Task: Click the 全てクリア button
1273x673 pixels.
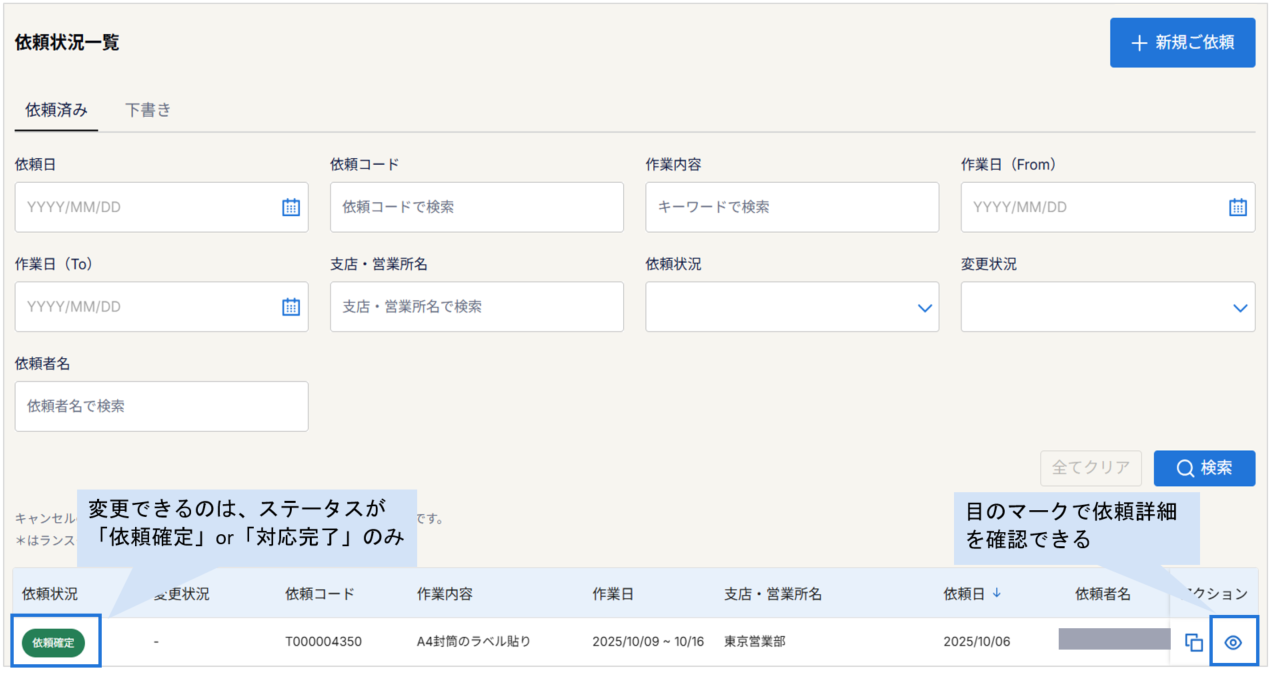Action: (1091, 467)
